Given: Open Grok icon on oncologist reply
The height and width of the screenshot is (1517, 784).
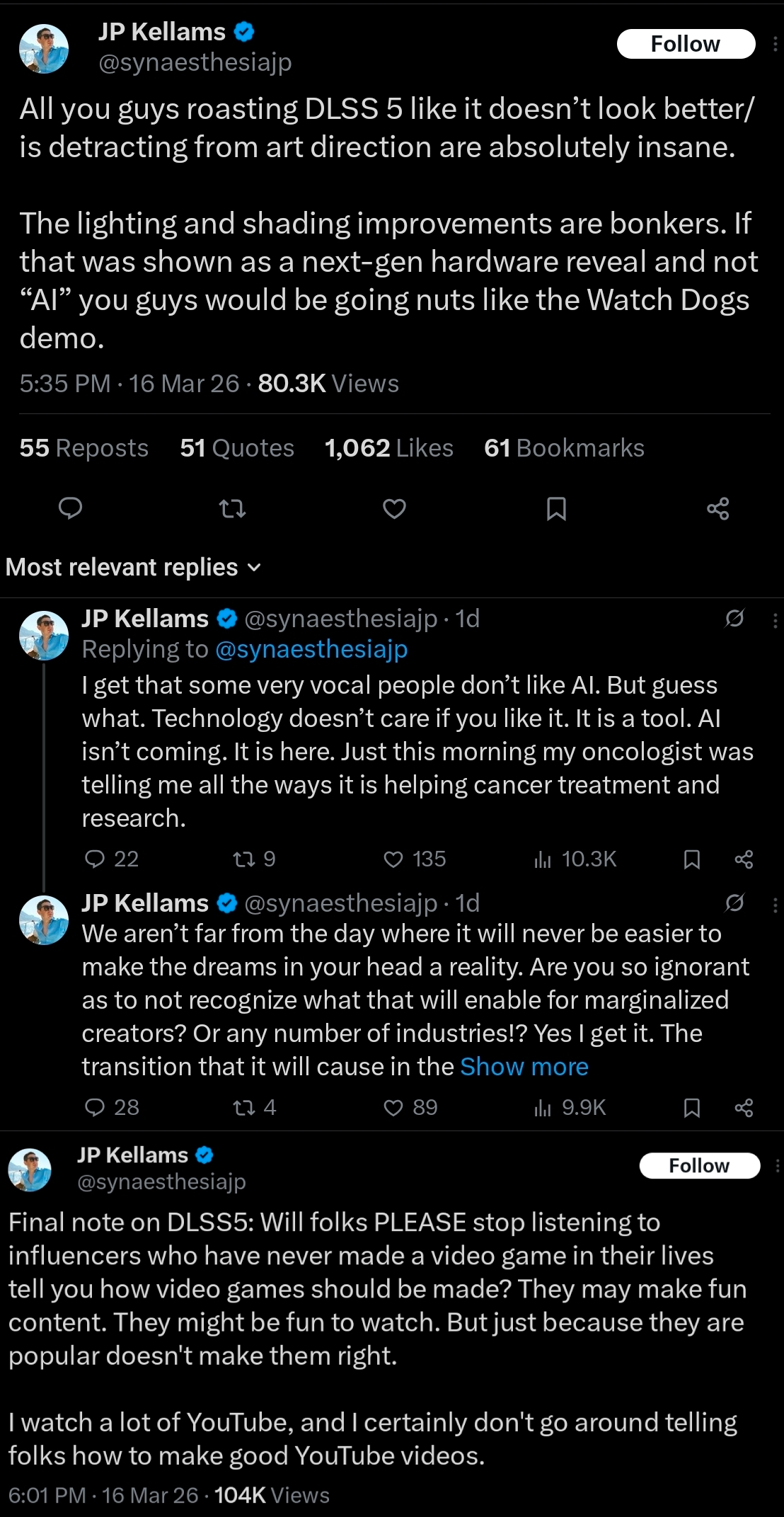Looking at the screenshot, I should (734, 618).
